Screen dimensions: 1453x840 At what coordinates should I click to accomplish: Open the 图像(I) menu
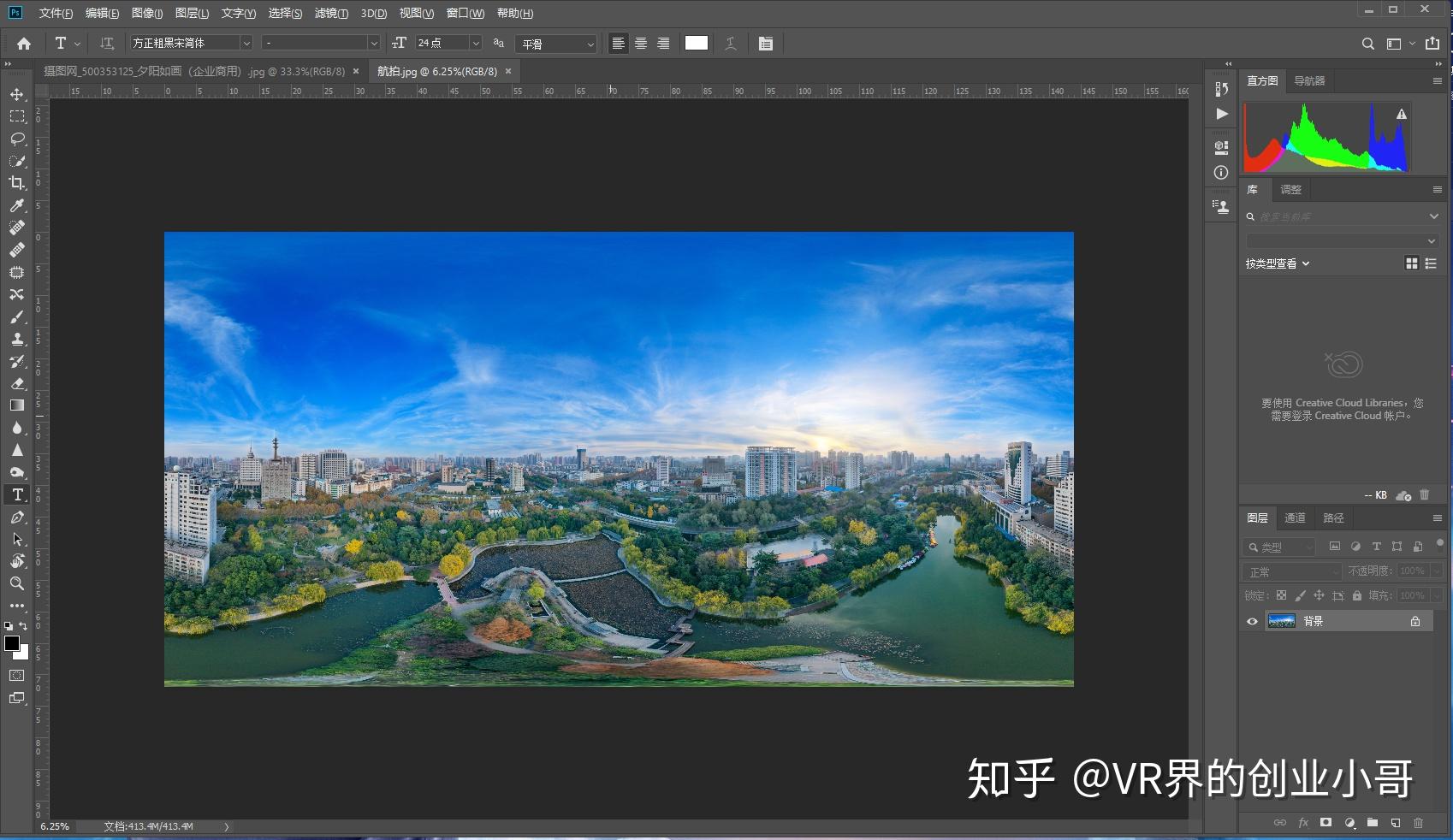147,13
